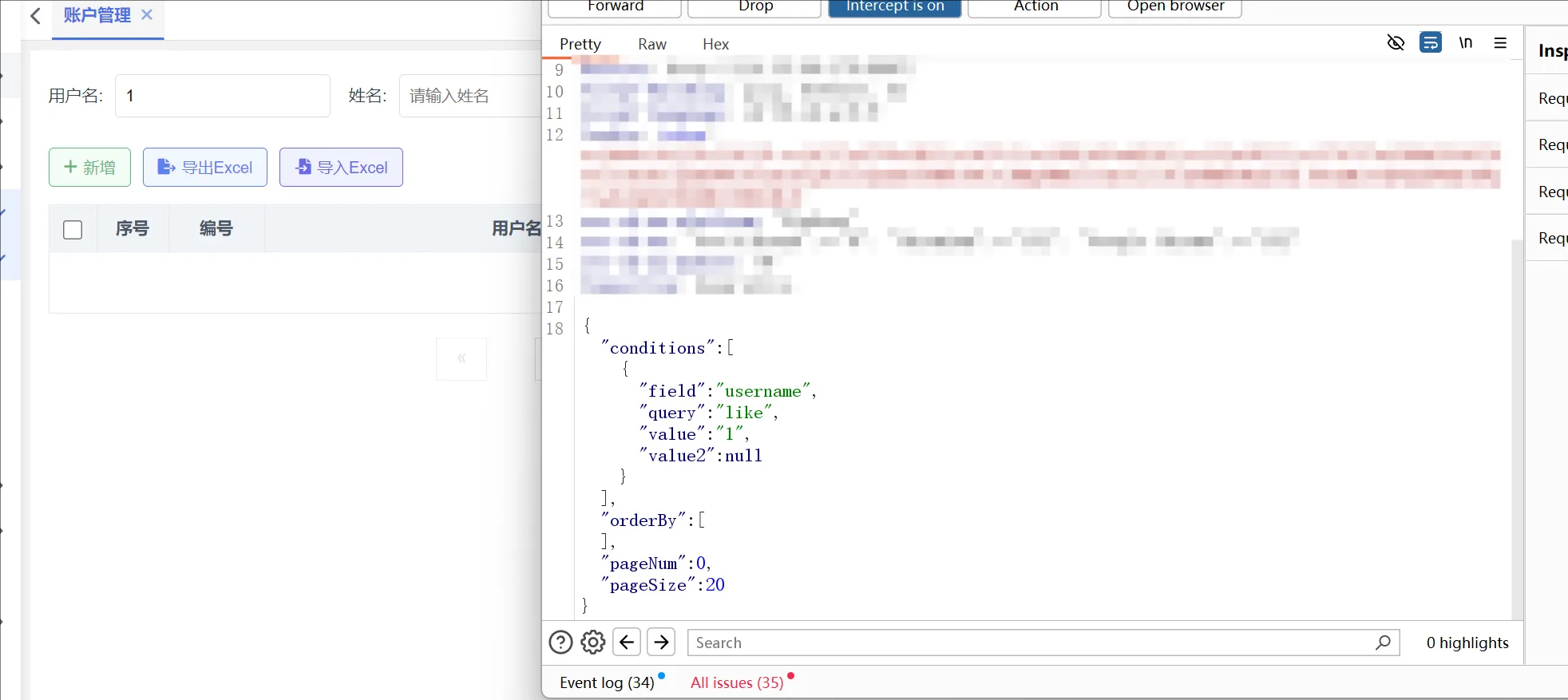The image size is (1568, 700).
Task: Click the Drop button in Burp
Action: pyautogui.click(x=754, y=7)
